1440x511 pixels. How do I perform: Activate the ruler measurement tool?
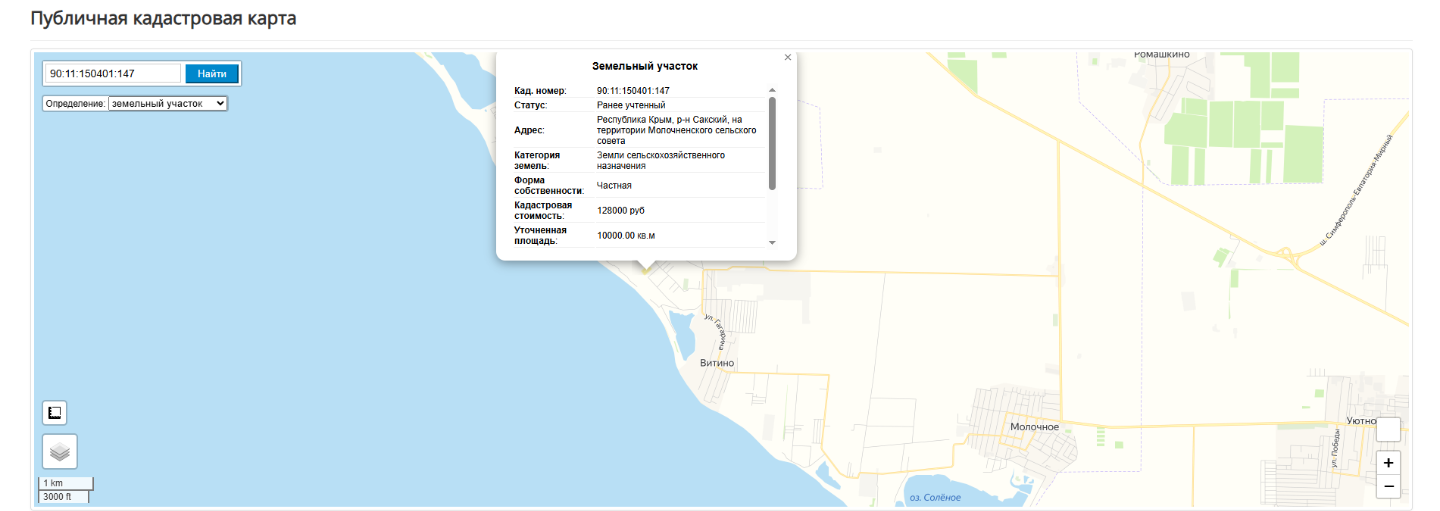(55, 413)
